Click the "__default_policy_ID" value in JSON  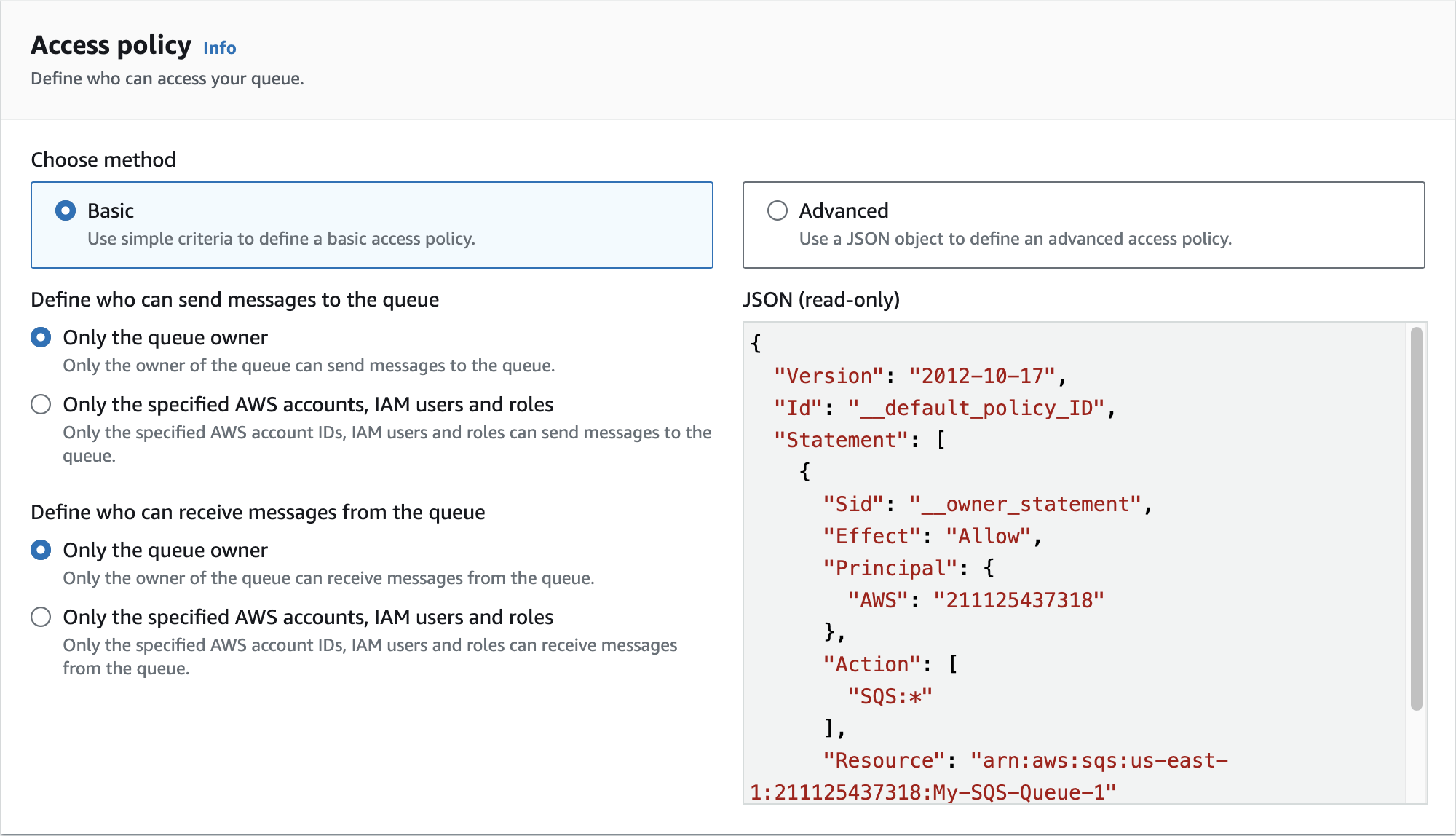[977, 409]
